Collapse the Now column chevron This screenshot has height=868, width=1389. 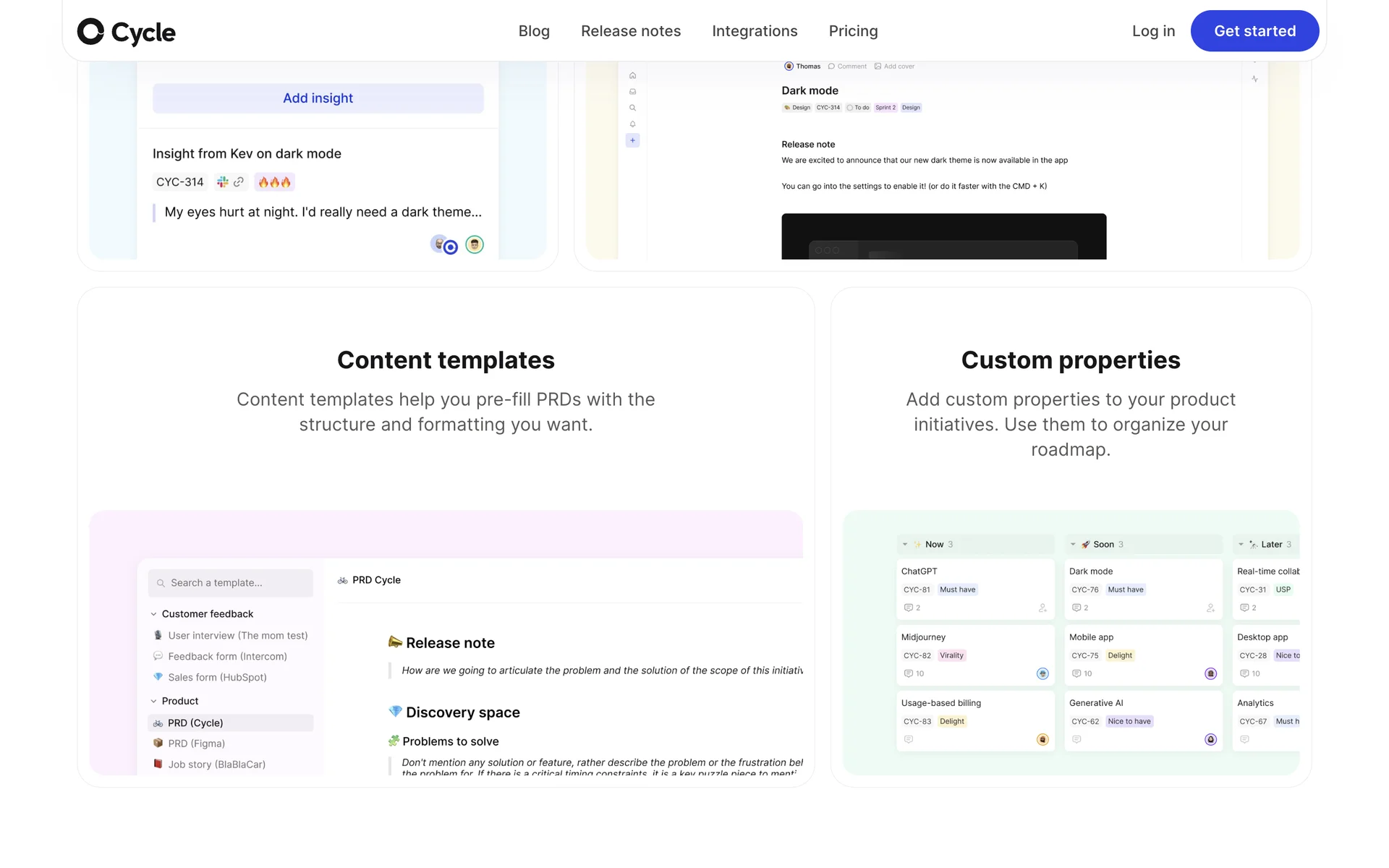pyautogui.click(x=905, y=545)
